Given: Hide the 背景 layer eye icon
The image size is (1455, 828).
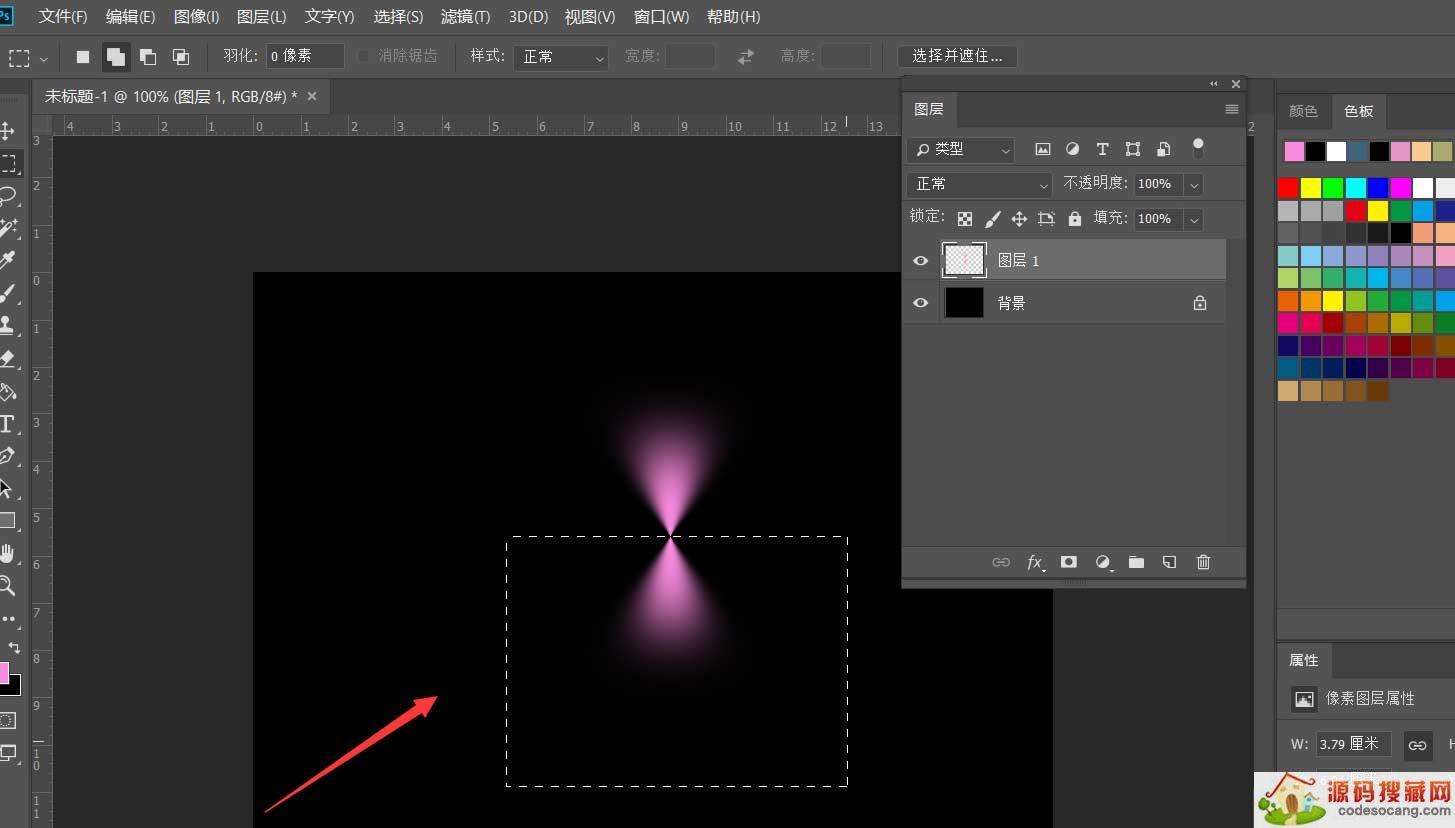Looking at the screenshot, I should [x=921, y=303].
